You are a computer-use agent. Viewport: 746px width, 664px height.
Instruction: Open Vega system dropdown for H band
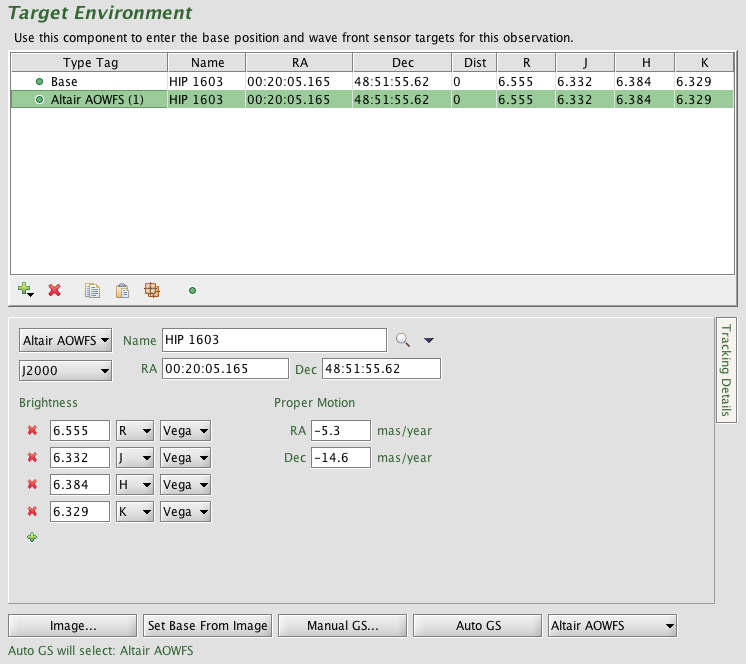pos(186,485)
